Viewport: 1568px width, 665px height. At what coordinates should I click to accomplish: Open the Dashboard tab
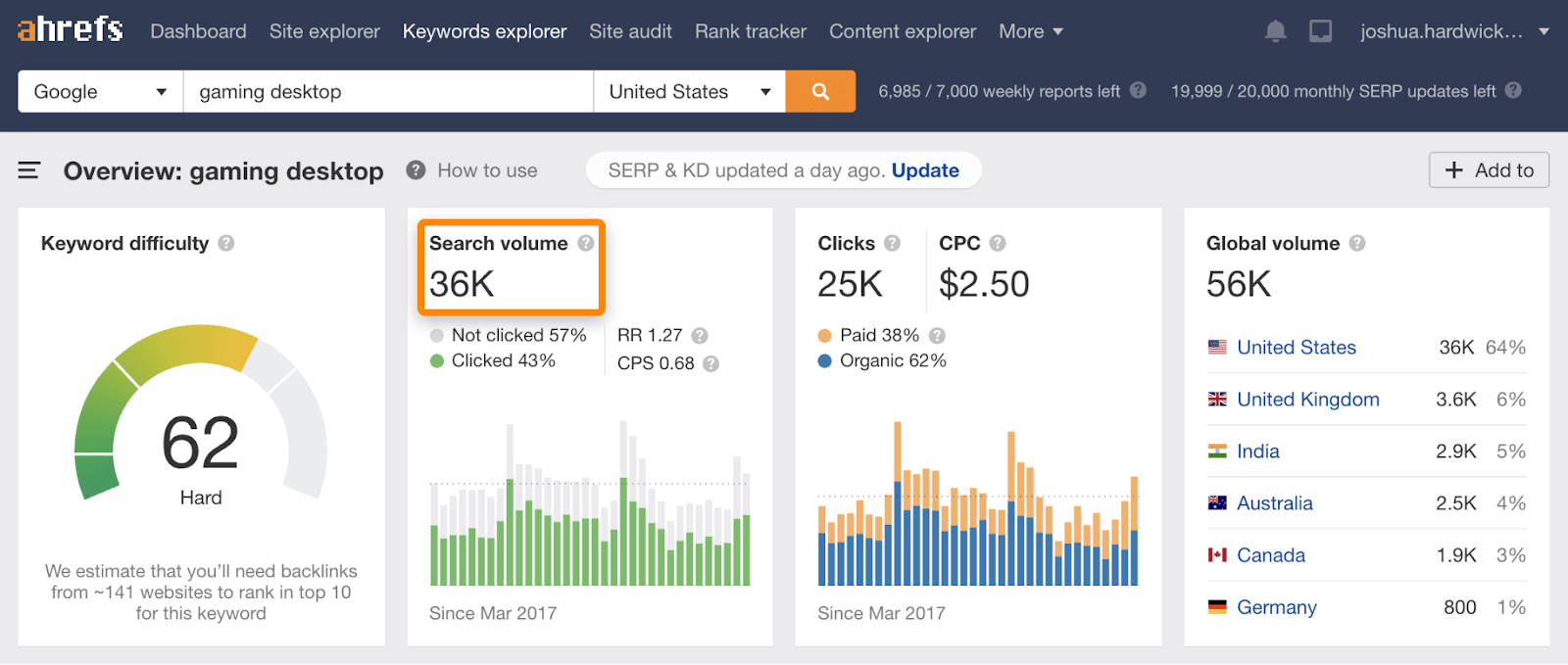[198, 31]
